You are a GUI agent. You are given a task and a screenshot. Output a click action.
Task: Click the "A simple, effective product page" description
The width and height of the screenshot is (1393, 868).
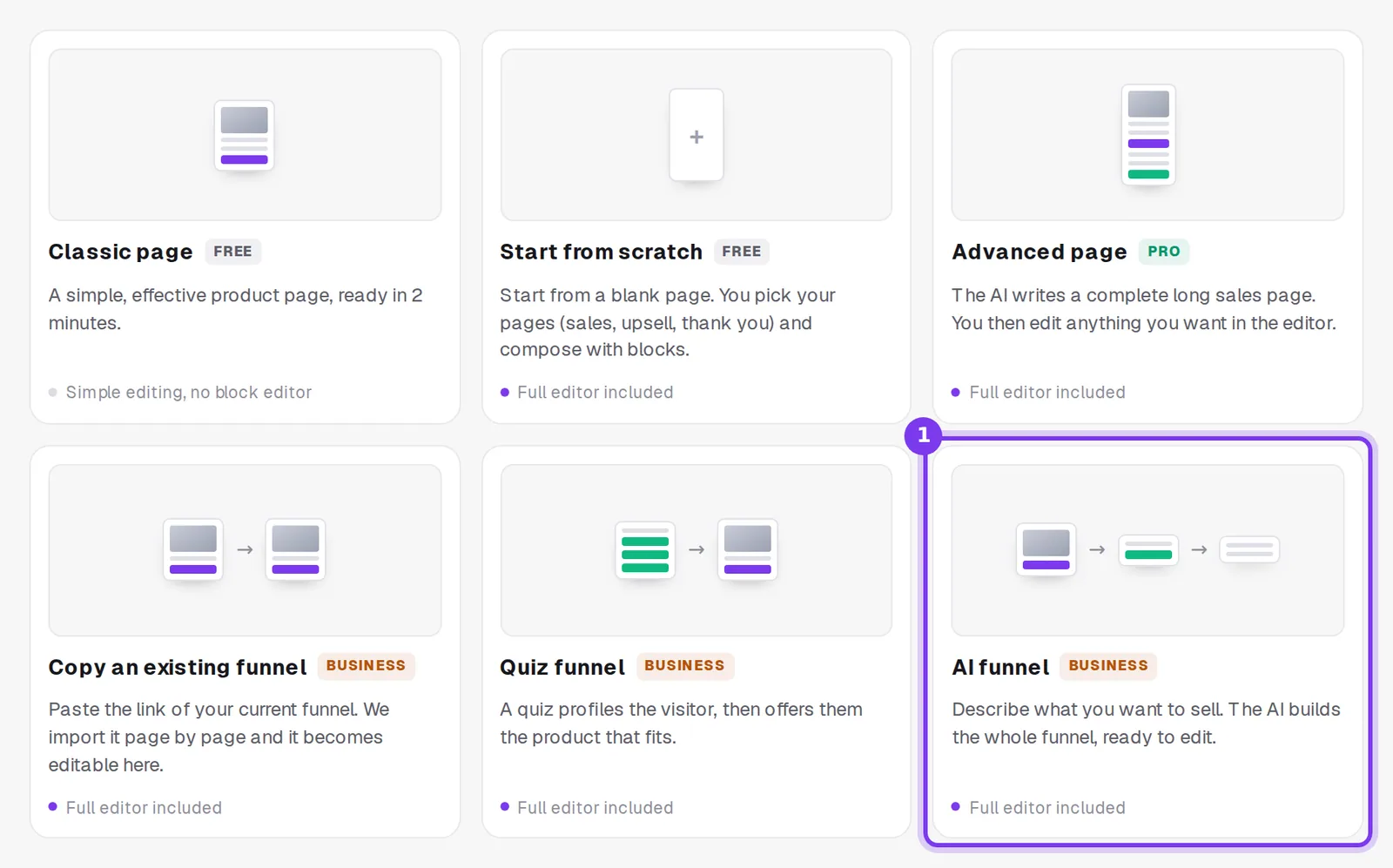236,309
